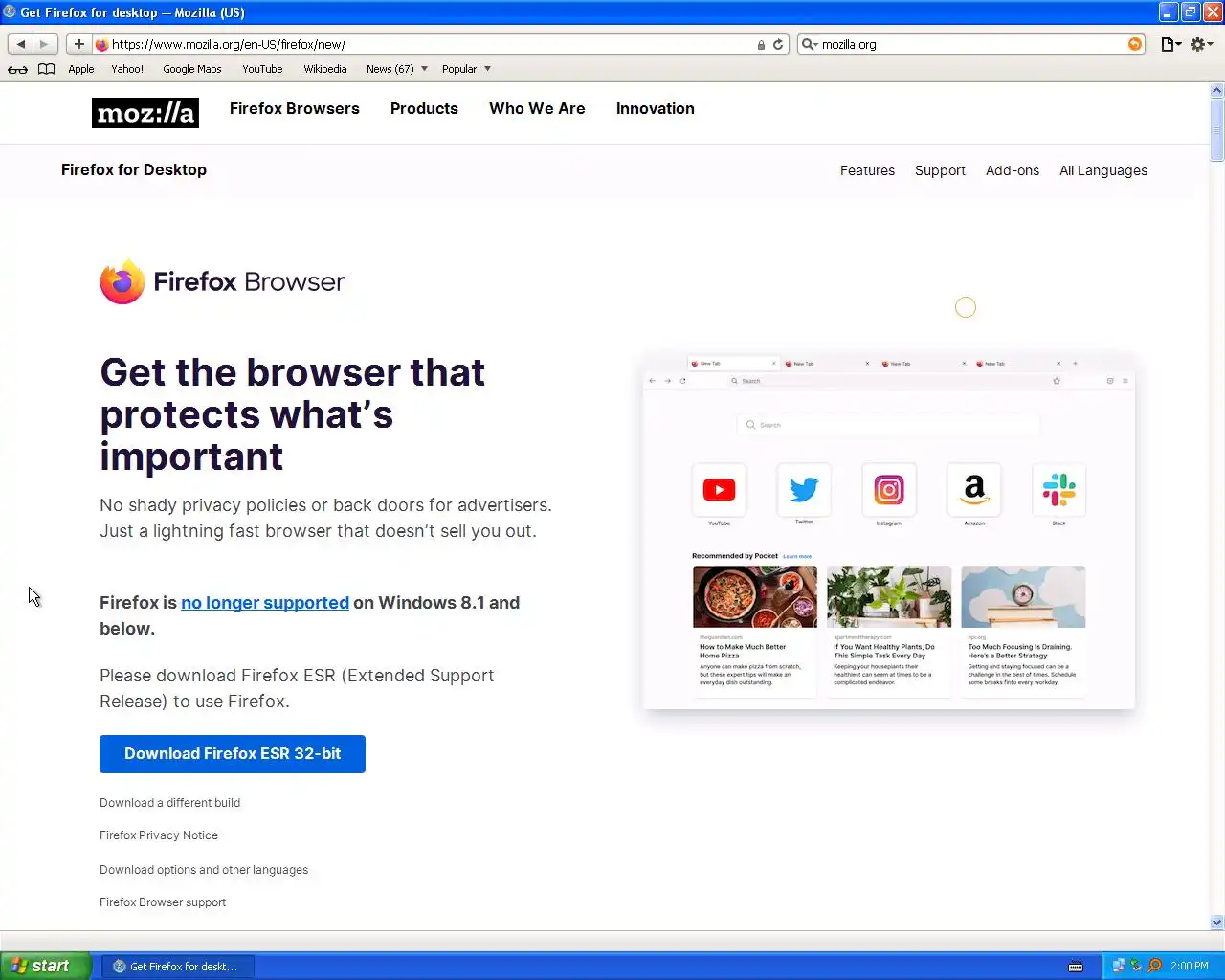Go to the Support link in sub-navigation
The width and height of the screenshot is (1225, 980).
[x=940, y=170]
